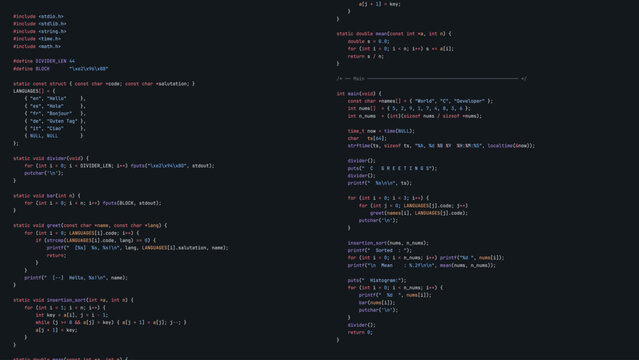The image size is (639, 360).
Task: Click the '"de", "Guten Tag"' table entry
Action: tap(55, 121)
